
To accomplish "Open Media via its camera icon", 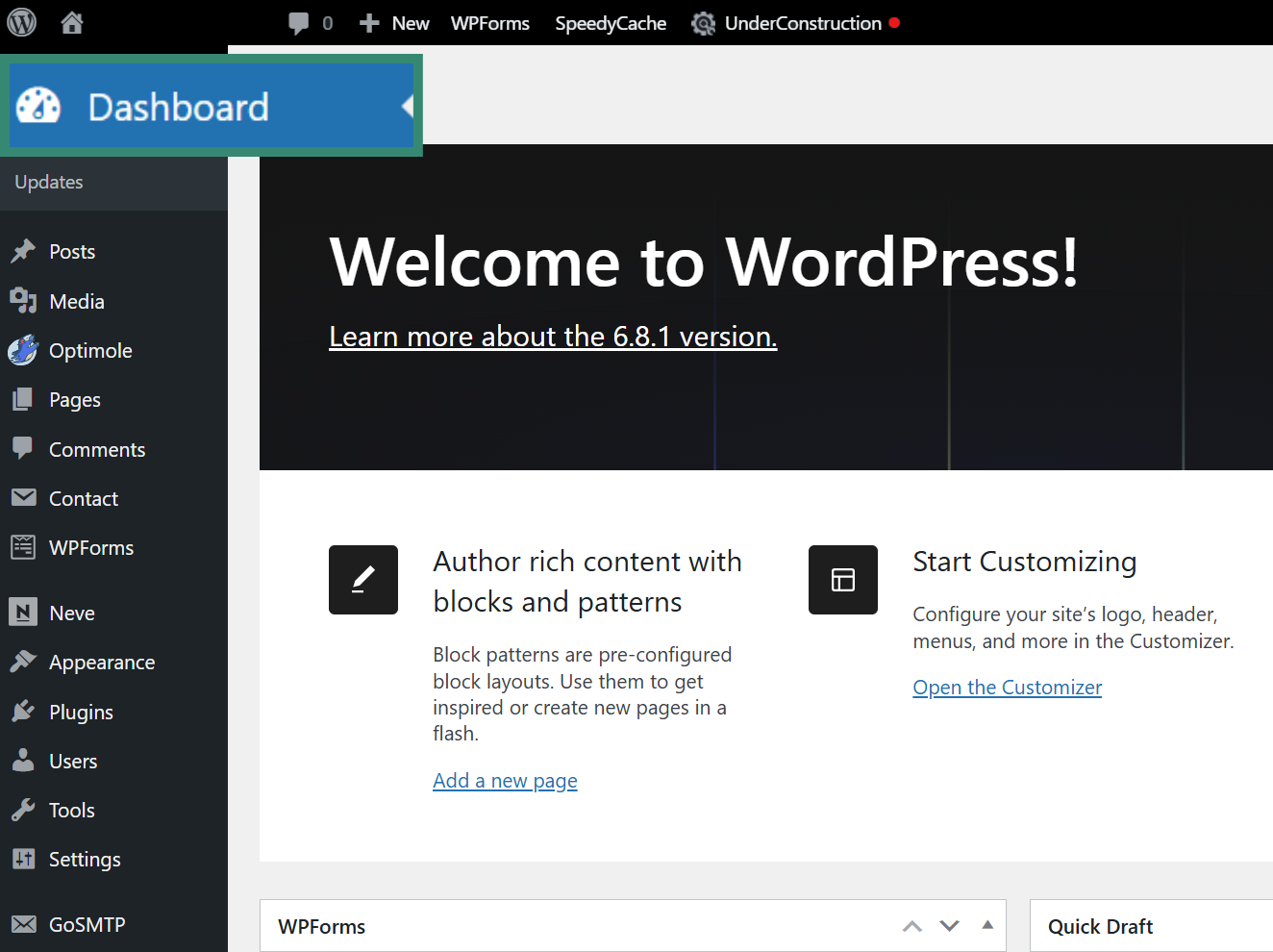I will tap(23, 301).
